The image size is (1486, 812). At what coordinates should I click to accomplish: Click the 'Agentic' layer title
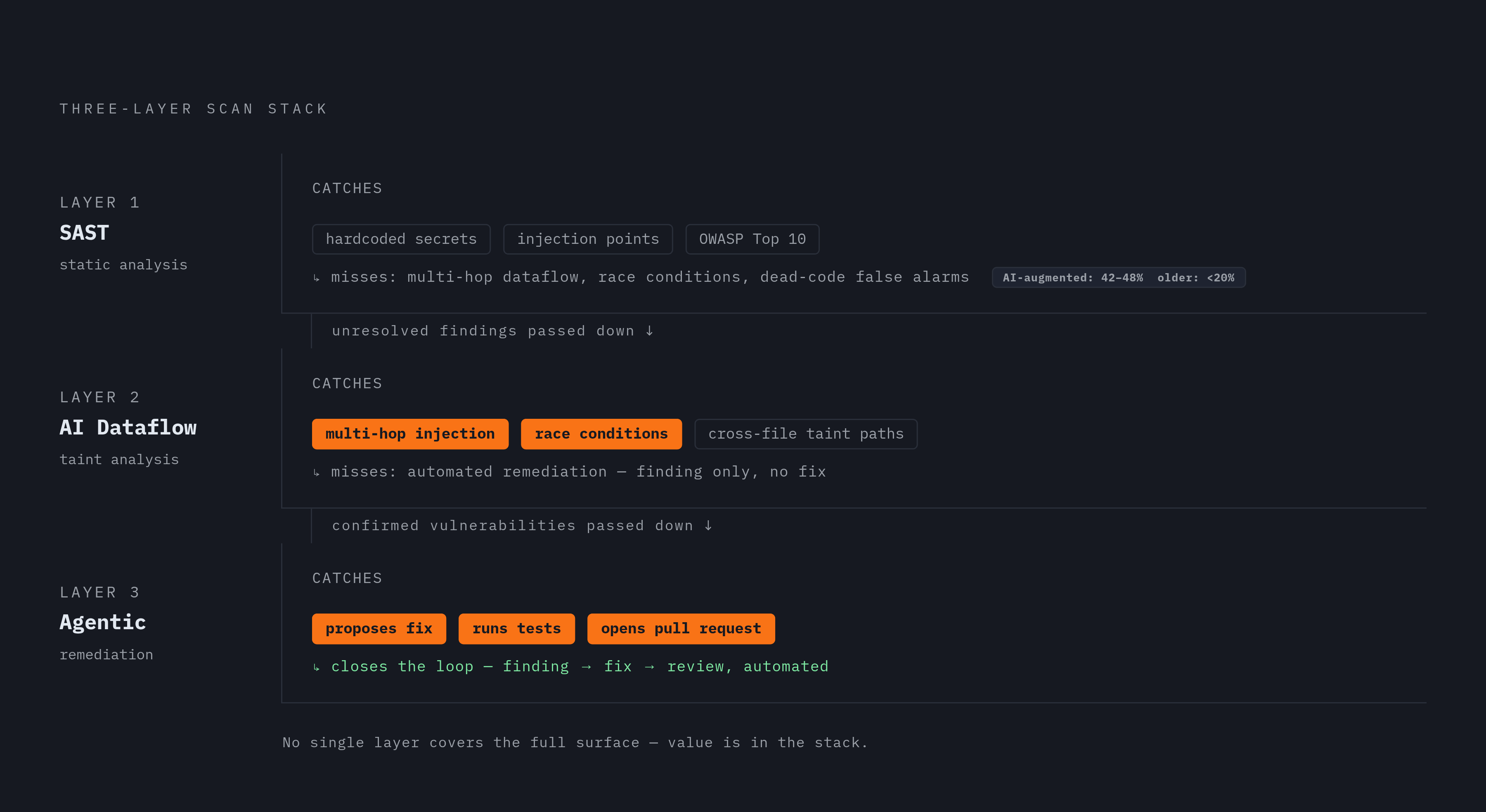point(103,622)
